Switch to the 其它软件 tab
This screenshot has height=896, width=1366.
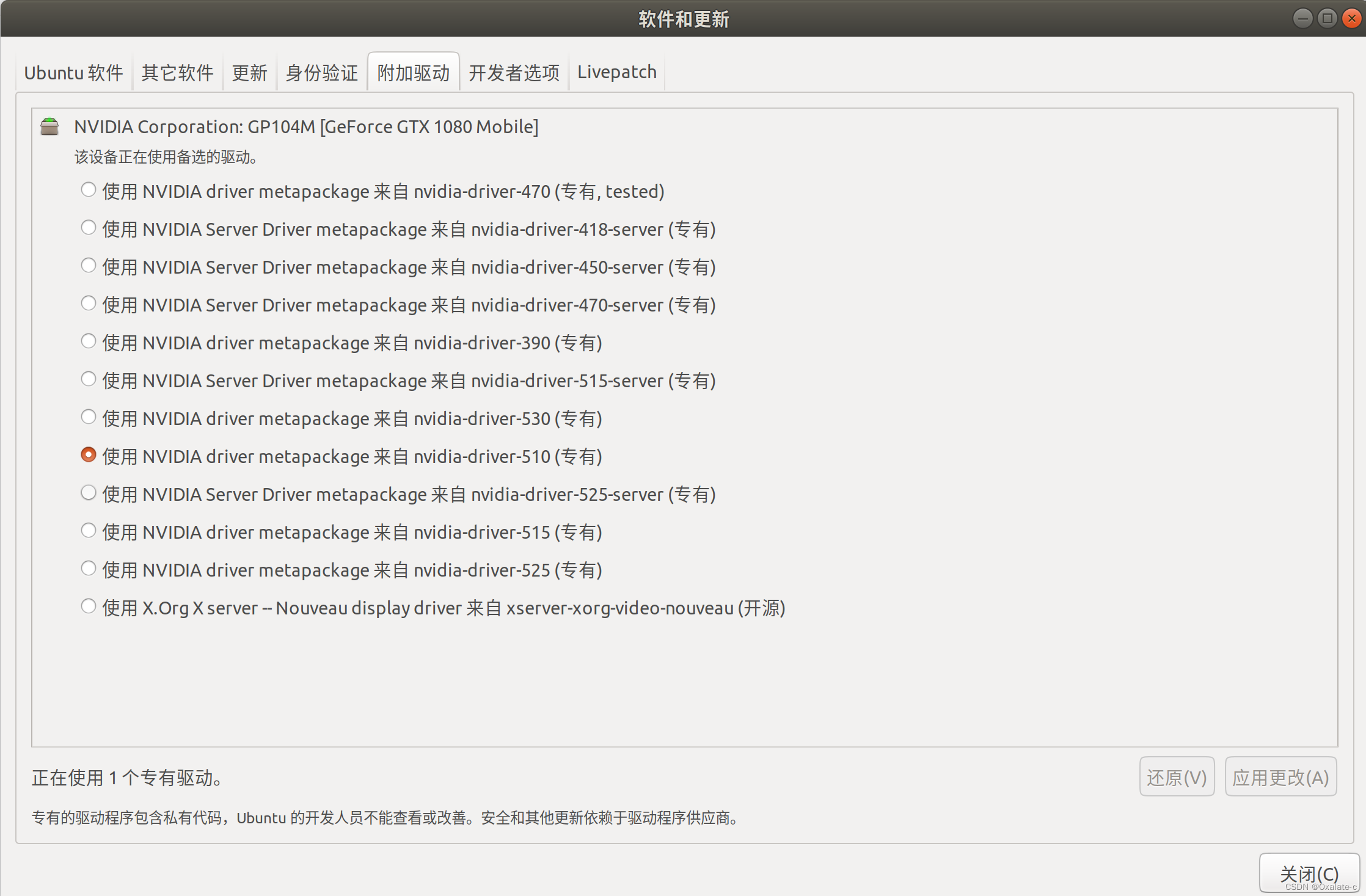point(177,71)
